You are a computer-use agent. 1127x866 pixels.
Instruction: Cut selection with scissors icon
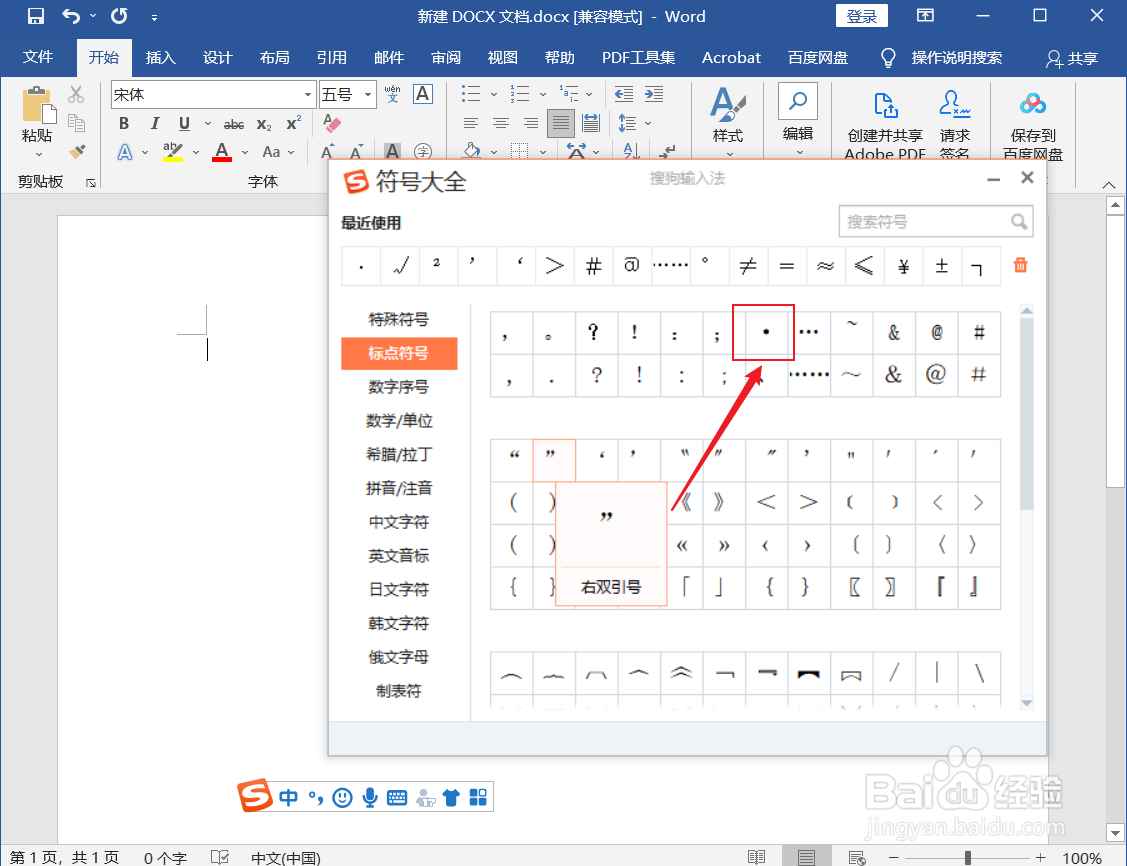click(76, 94)
